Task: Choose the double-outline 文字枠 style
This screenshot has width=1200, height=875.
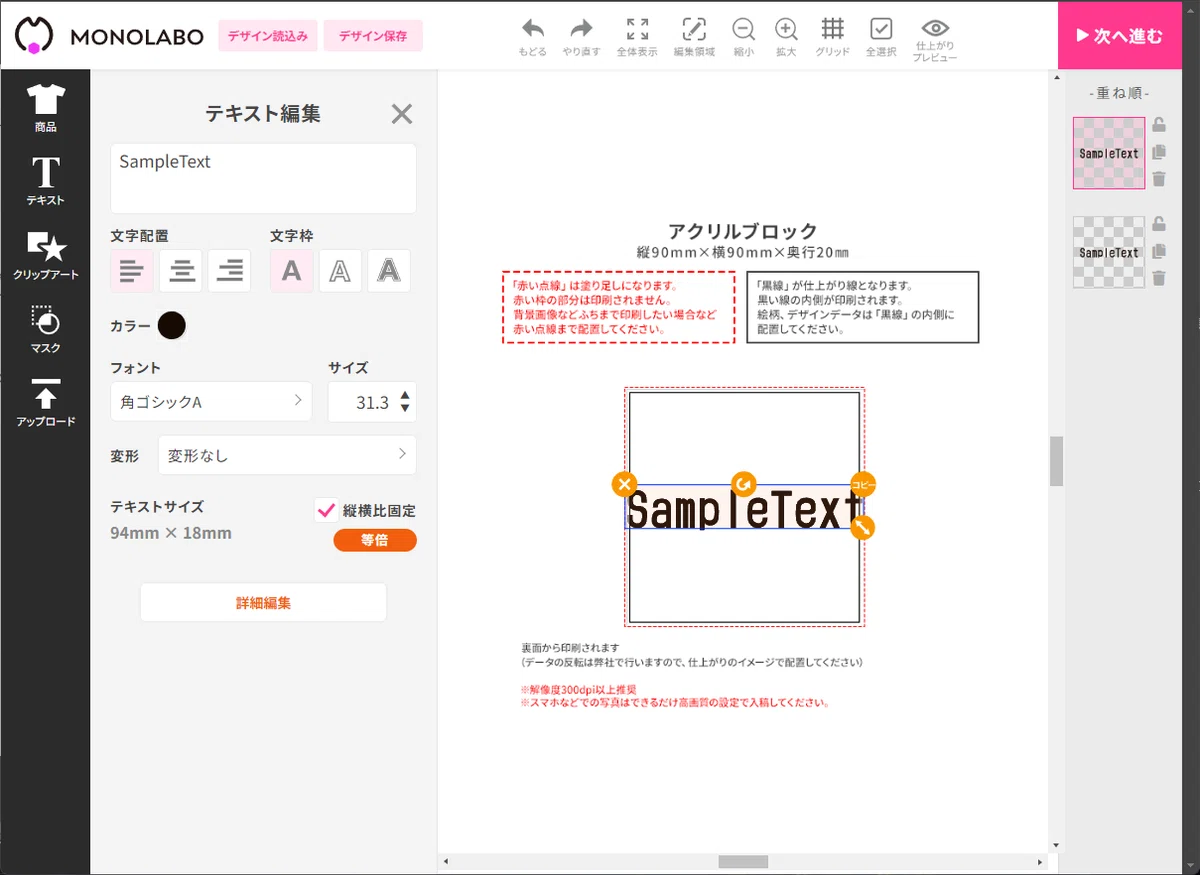Action: (389, 270)
